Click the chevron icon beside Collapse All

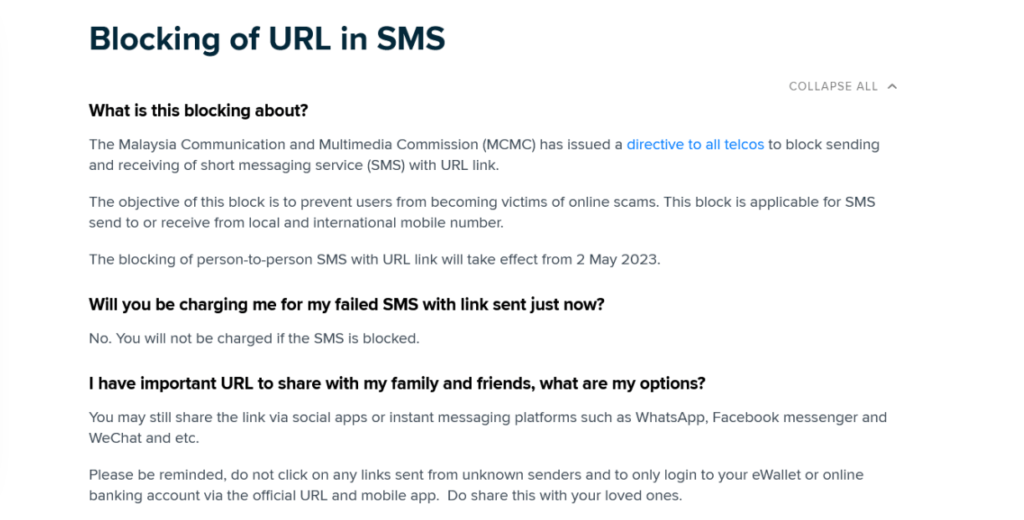click(x=892, y=86)
